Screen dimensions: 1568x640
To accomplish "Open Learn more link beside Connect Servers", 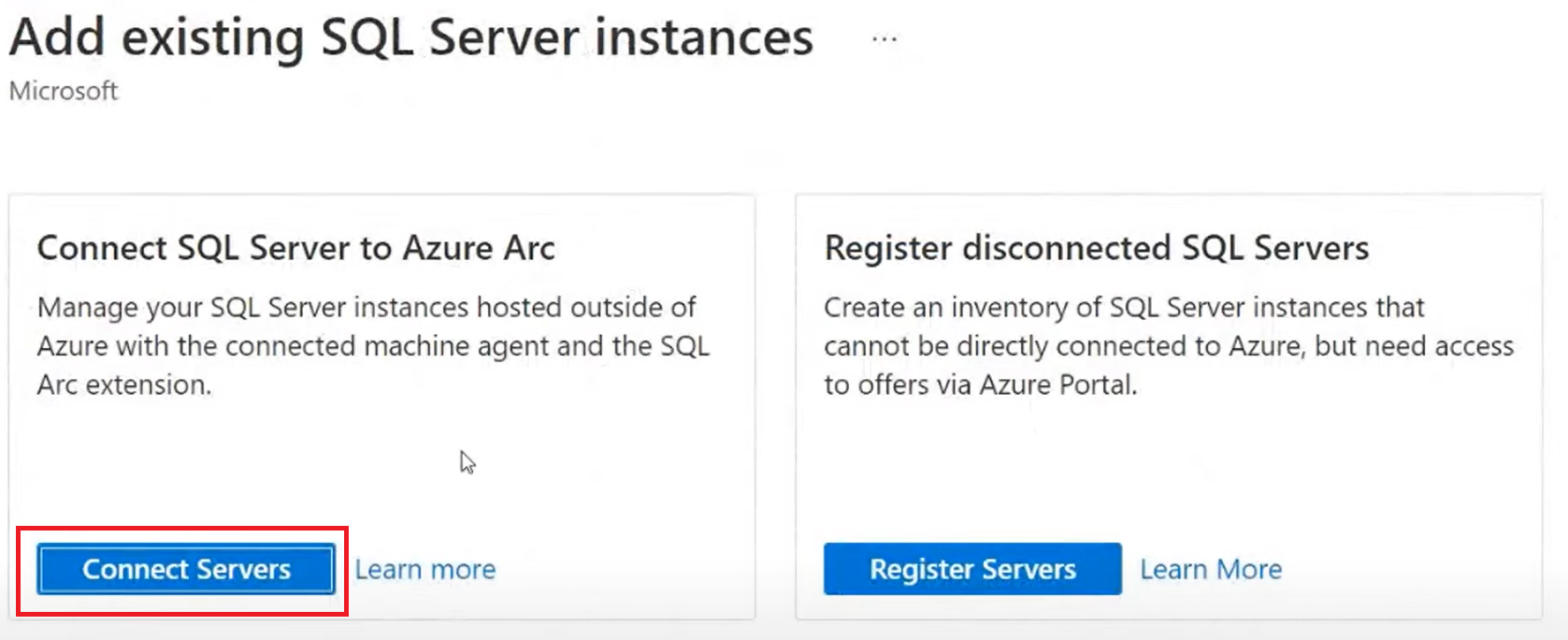I will 425,569.
